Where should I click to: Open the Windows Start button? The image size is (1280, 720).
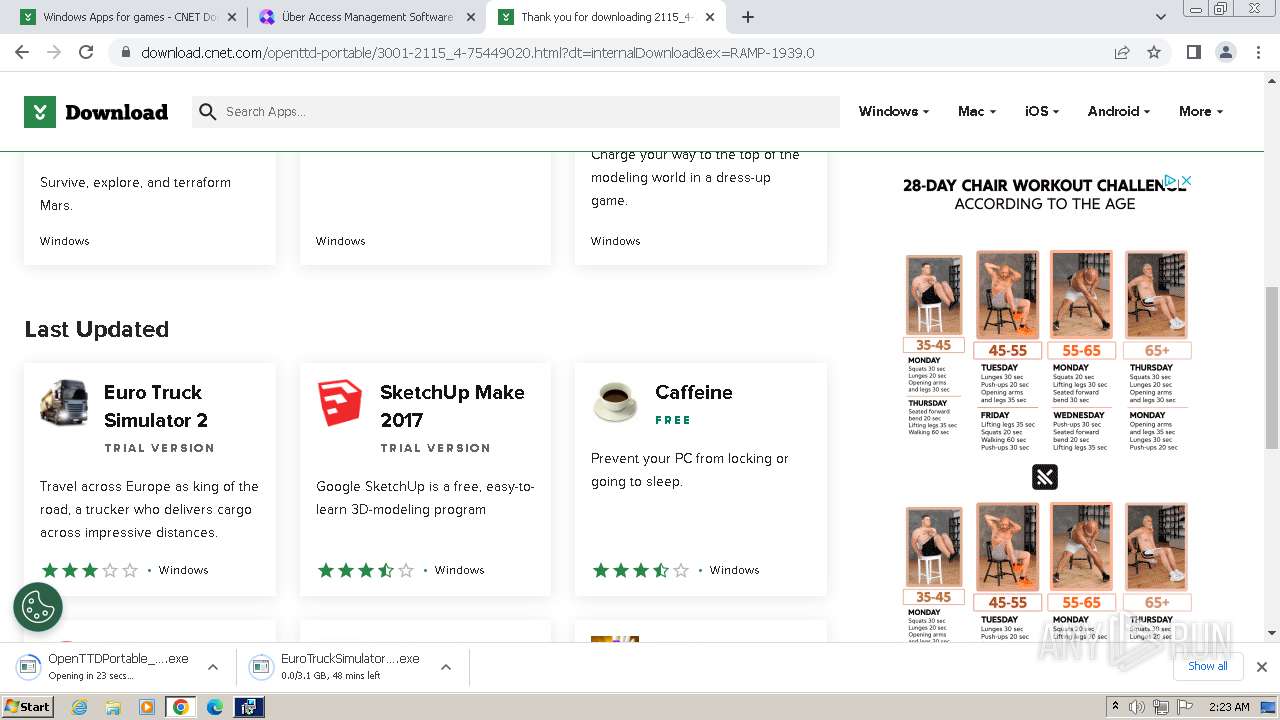pyautogui.click(x=28, y=707)
